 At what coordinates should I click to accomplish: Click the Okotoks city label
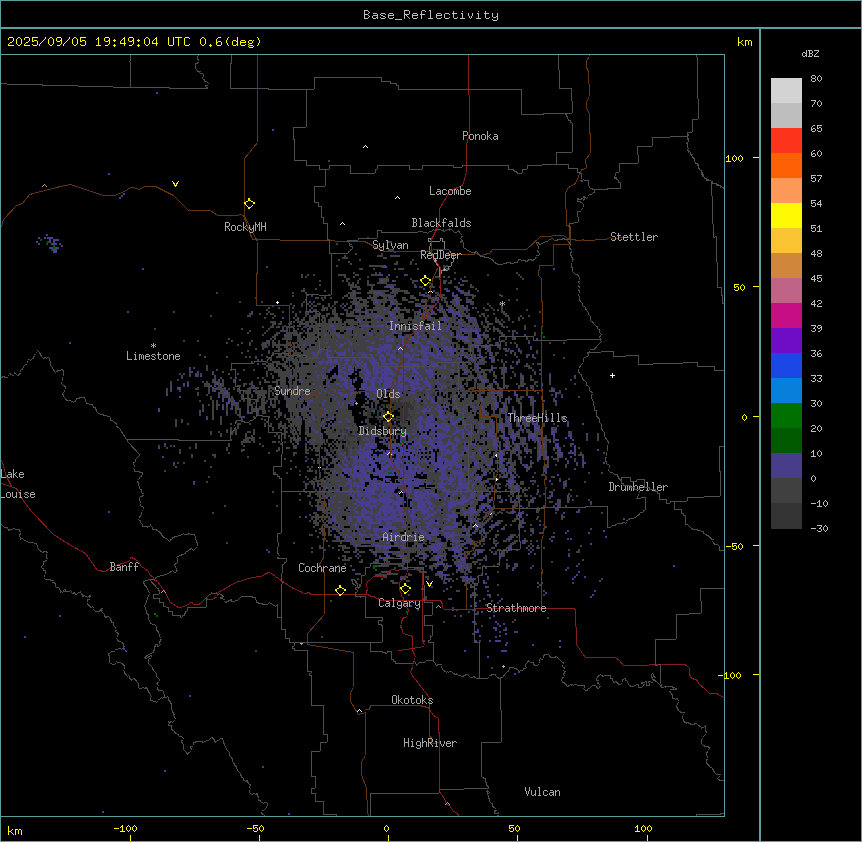click(412, 700)
